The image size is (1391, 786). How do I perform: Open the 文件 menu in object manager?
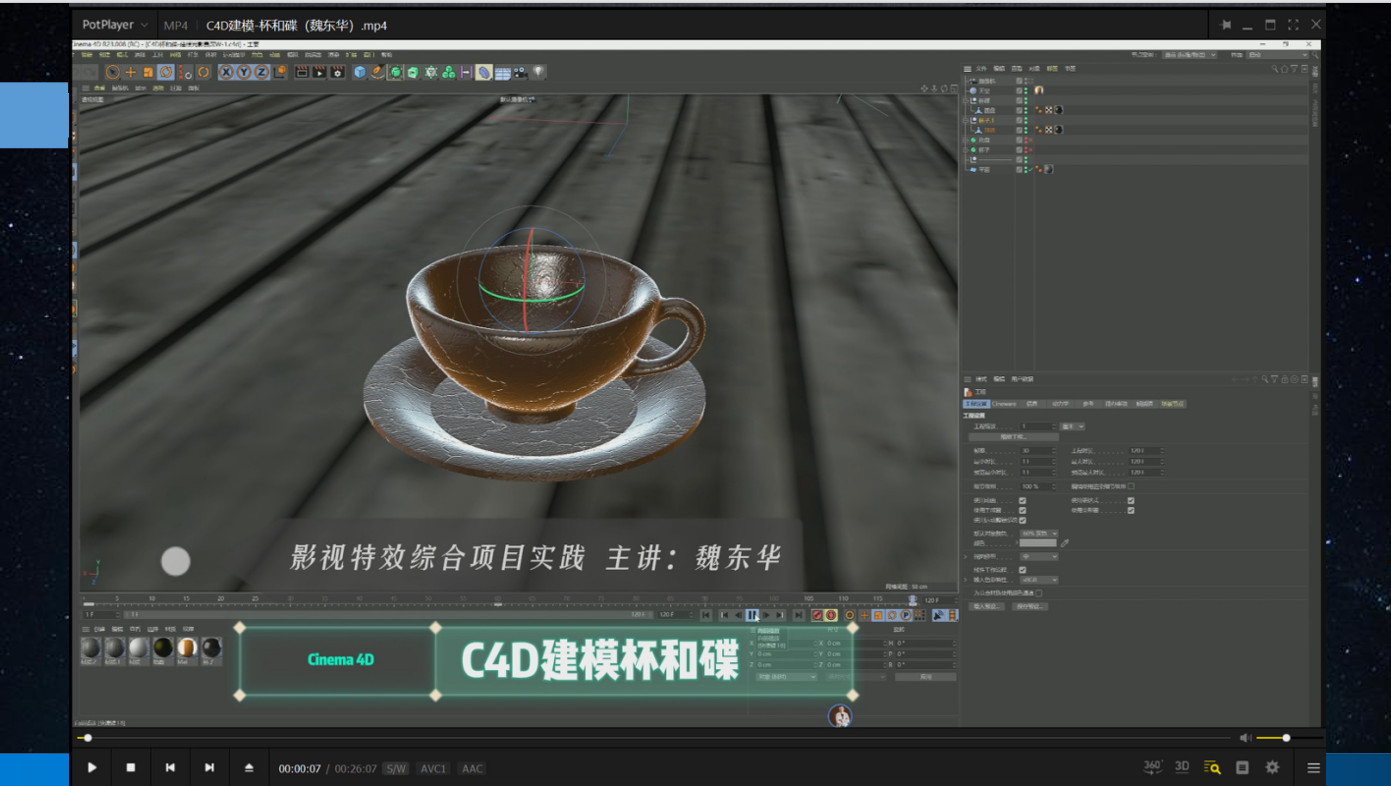(981, 69)
